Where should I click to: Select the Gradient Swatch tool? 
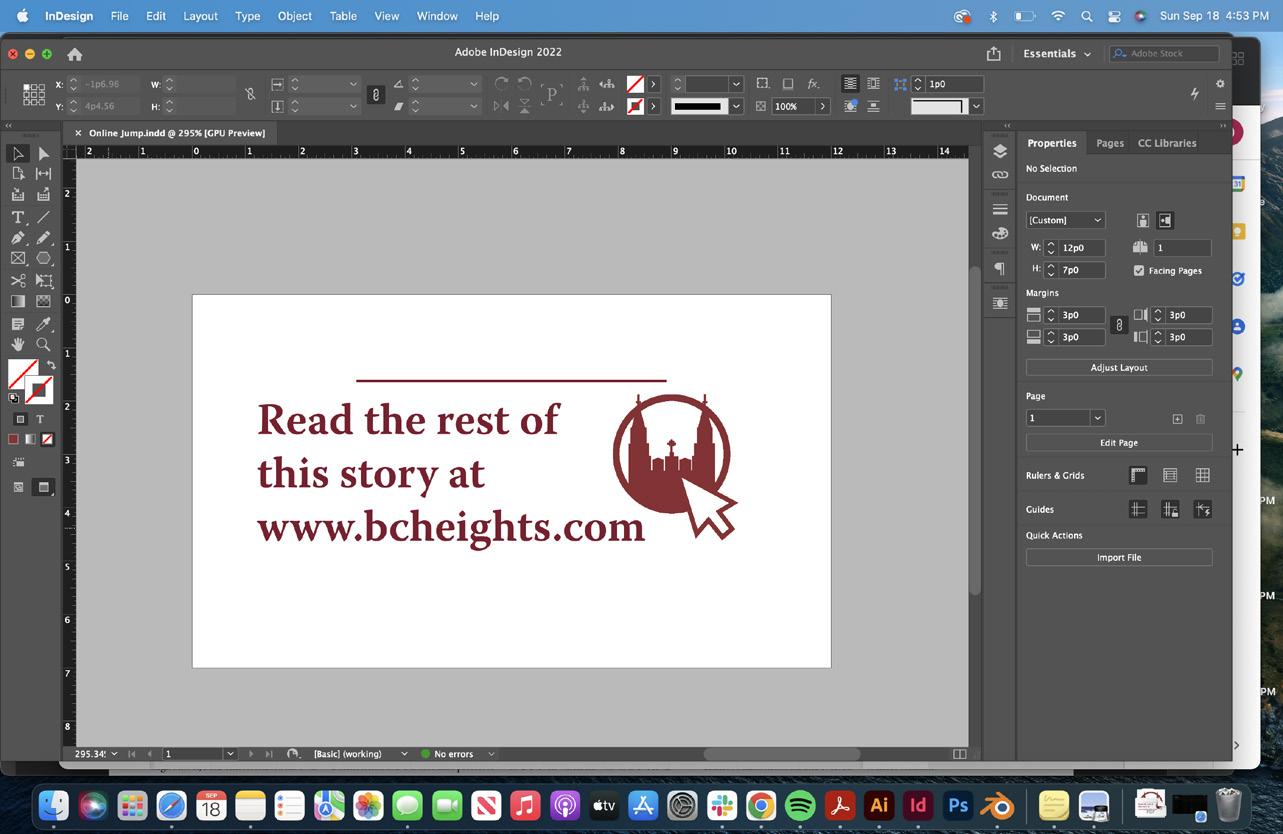[x=18, y=302]
